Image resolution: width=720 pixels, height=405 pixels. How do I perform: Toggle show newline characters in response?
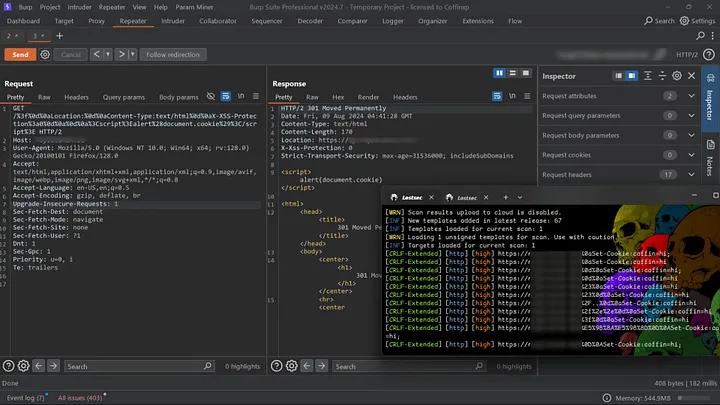point(512,96)
